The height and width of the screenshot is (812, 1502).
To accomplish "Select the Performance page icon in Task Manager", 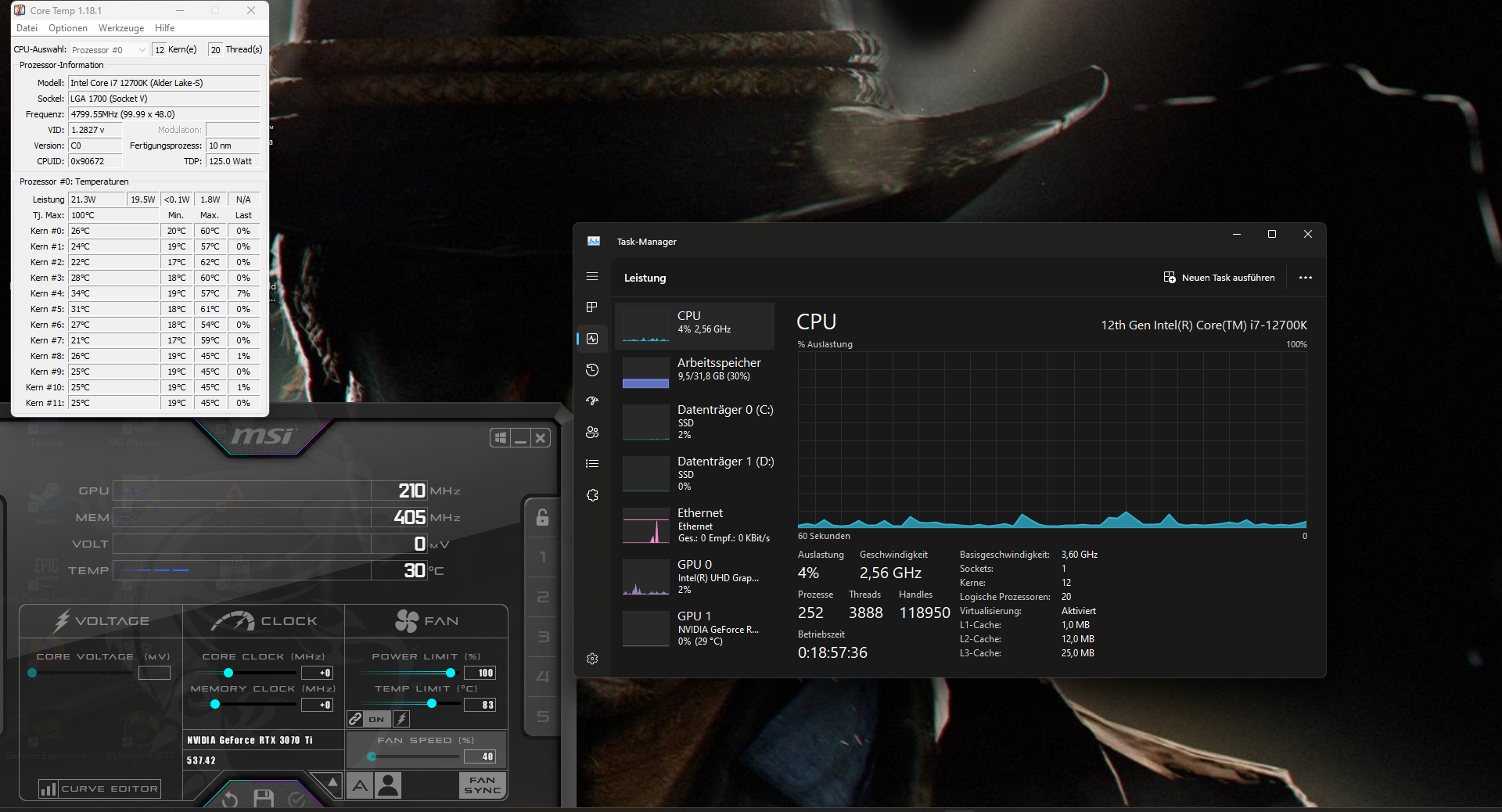I will [592, 339].
